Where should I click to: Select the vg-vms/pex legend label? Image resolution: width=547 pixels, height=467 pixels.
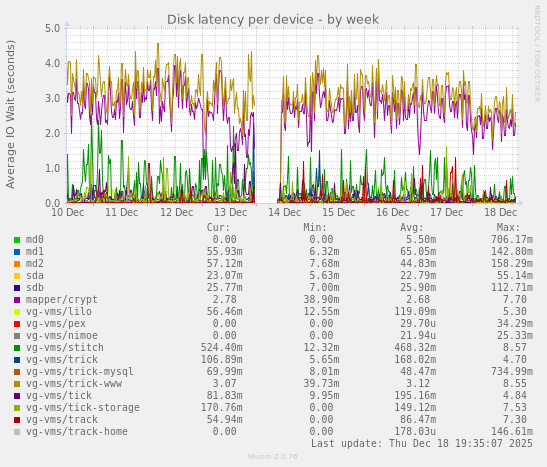coord(55,324)
